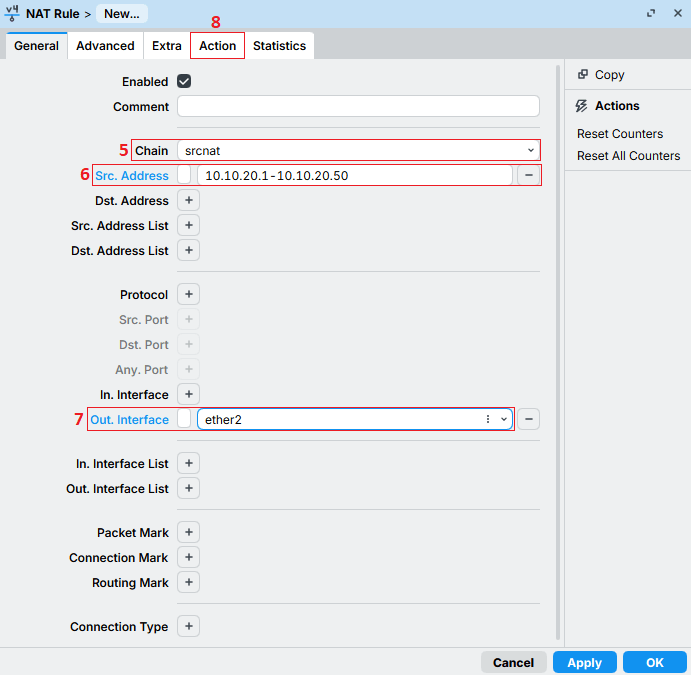Add a Protocol with plus button

(x=189, y=294)
